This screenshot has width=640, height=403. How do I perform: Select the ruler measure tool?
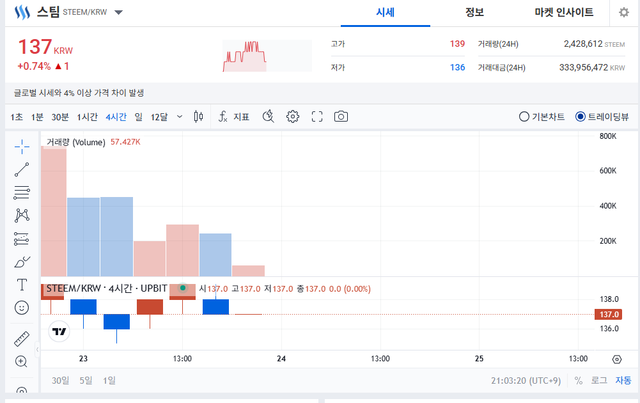click(x=22, y=339)
